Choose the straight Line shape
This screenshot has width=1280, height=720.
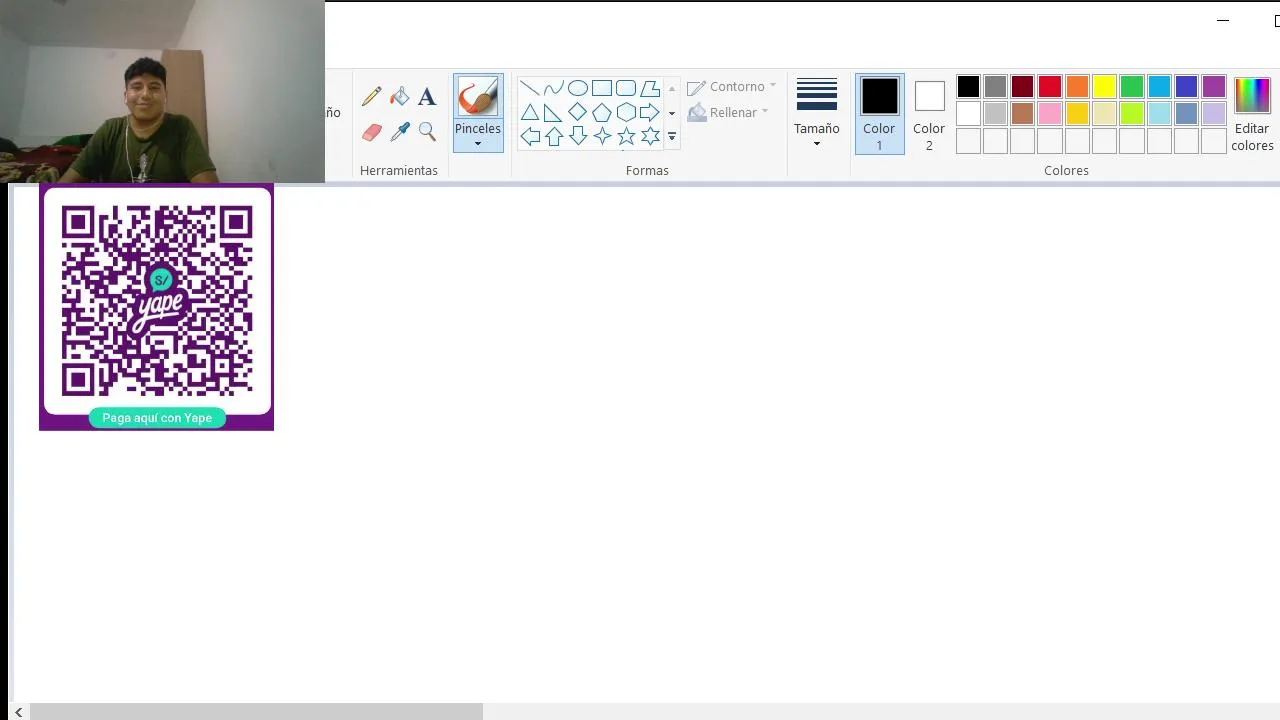(x=530, y=88)
